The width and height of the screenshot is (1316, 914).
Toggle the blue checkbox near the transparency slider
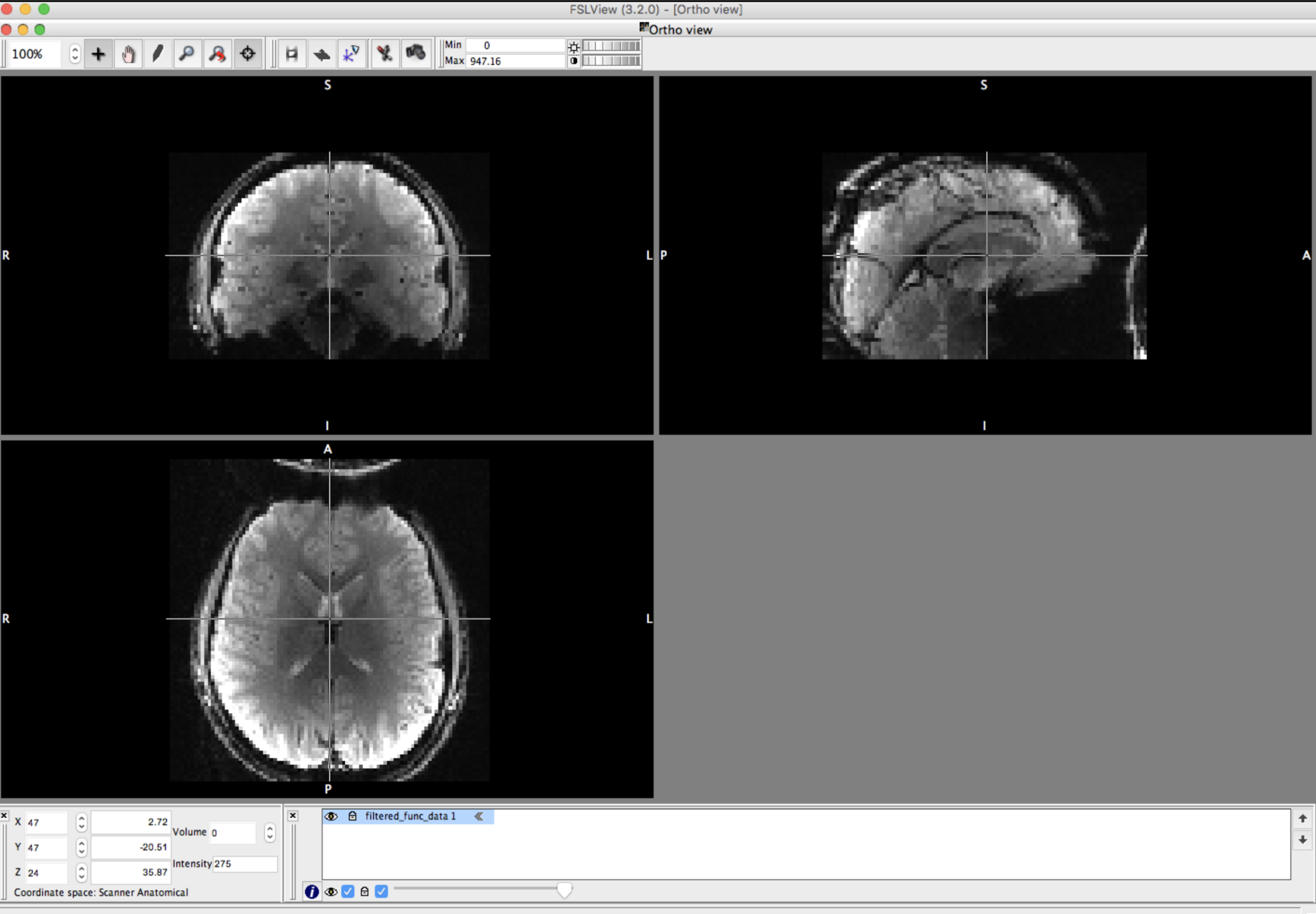[x=381, y=891]
